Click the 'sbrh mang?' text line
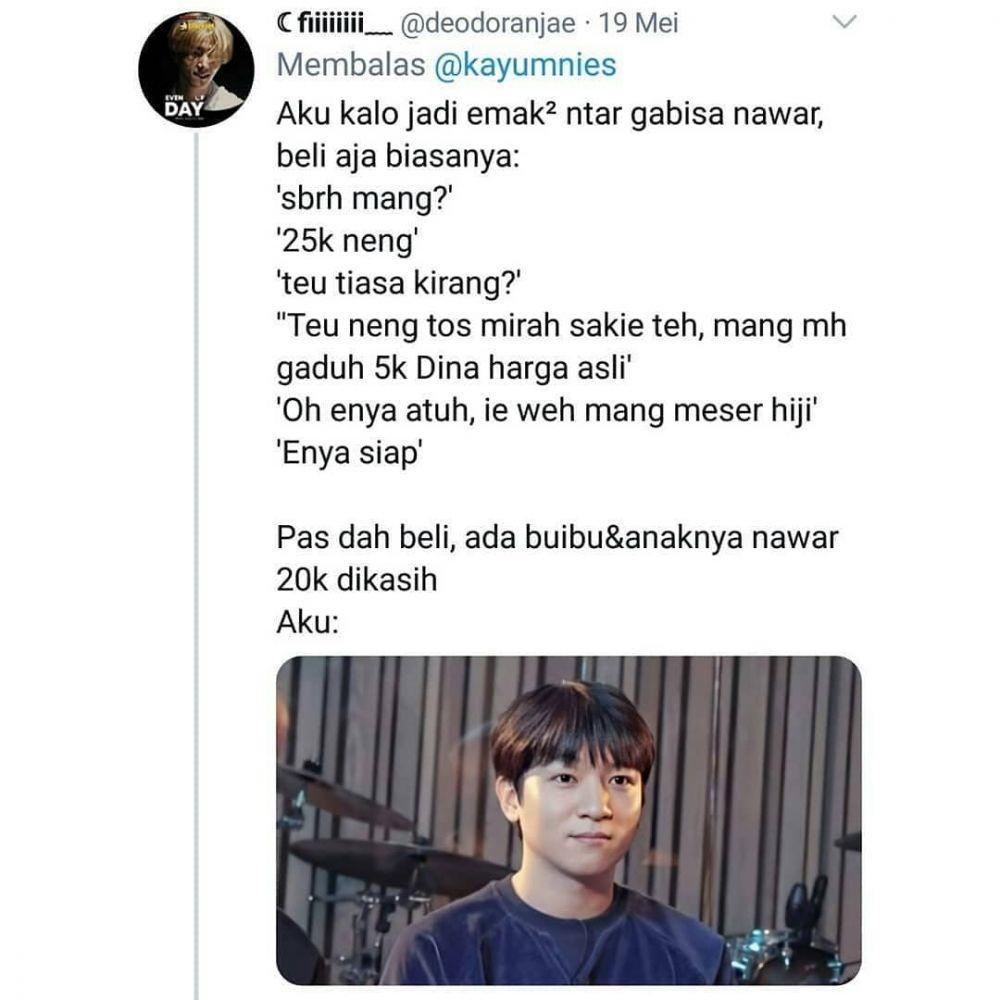 pos(364,199)
